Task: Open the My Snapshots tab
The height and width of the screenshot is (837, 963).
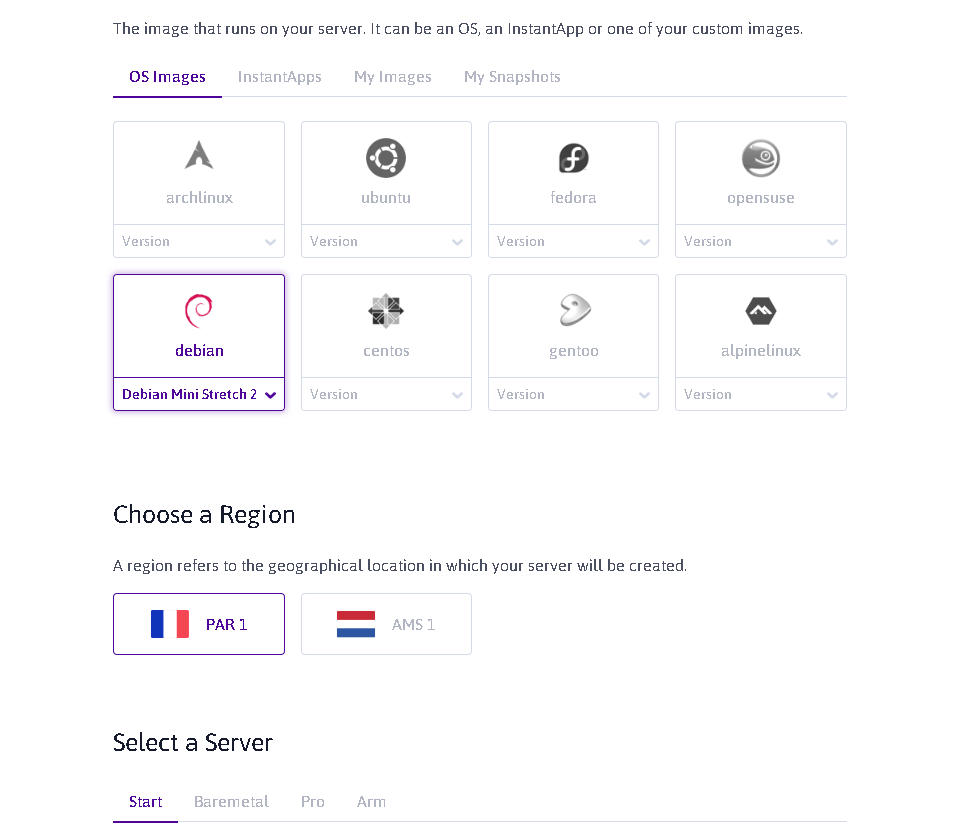Action: pyautogui.click(x=512, y=77)
